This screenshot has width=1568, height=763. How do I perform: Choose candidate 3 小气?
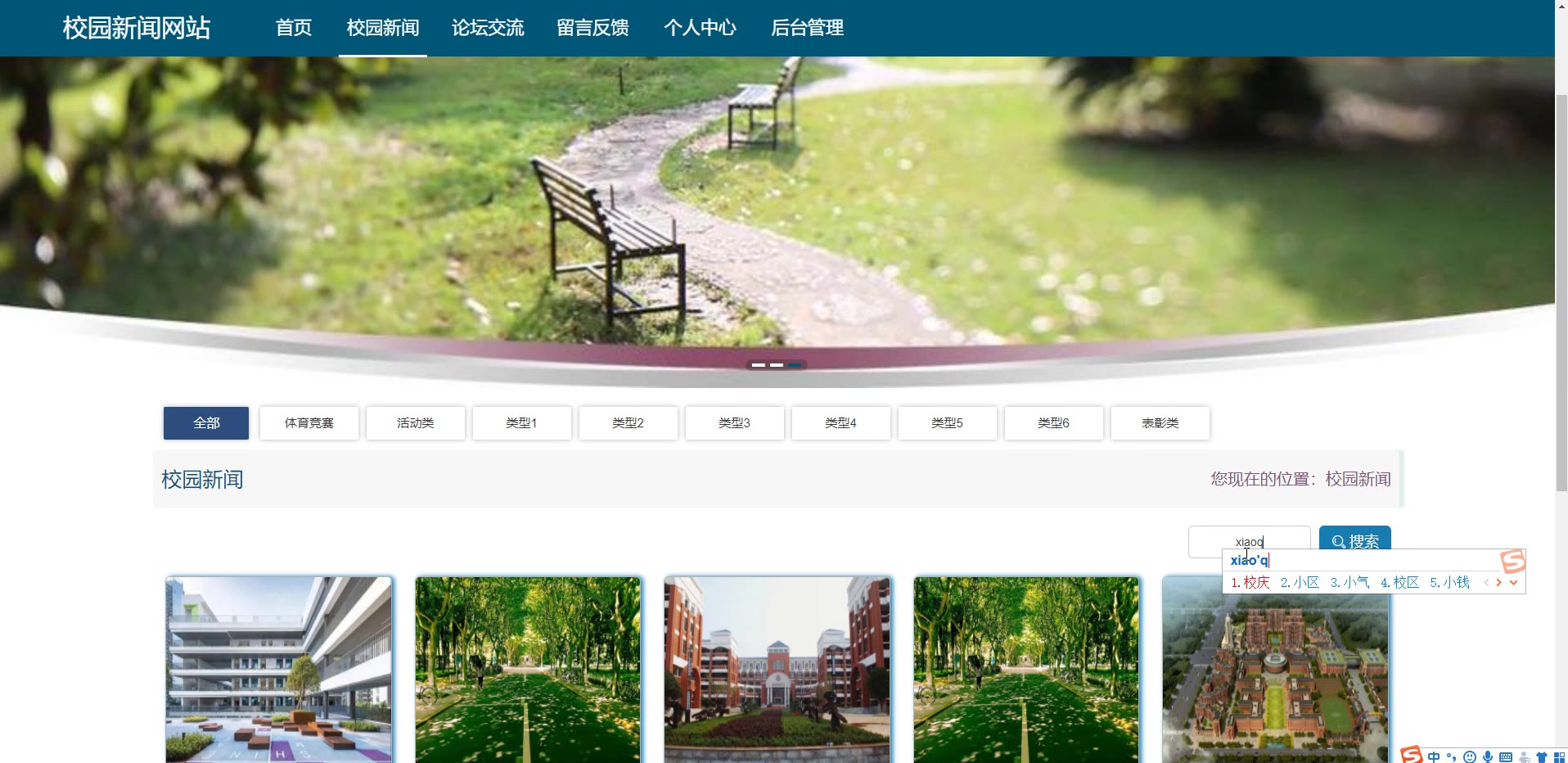[1349, 582]
